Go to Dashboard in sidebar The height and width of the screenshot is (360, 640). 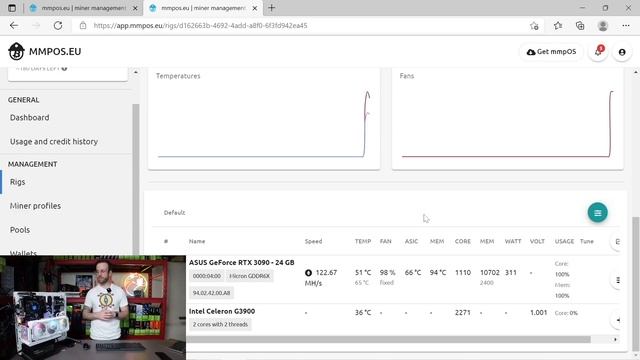tap(29, 118)
